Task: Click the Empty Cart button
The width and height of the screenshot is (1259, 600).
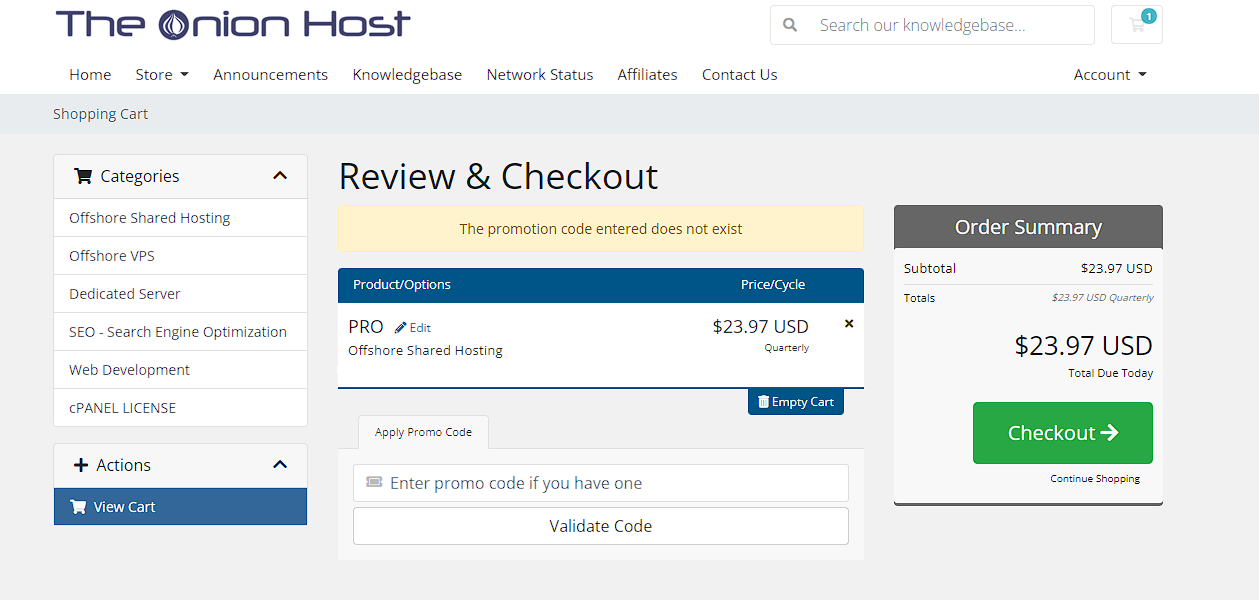Action: (796, 402)
